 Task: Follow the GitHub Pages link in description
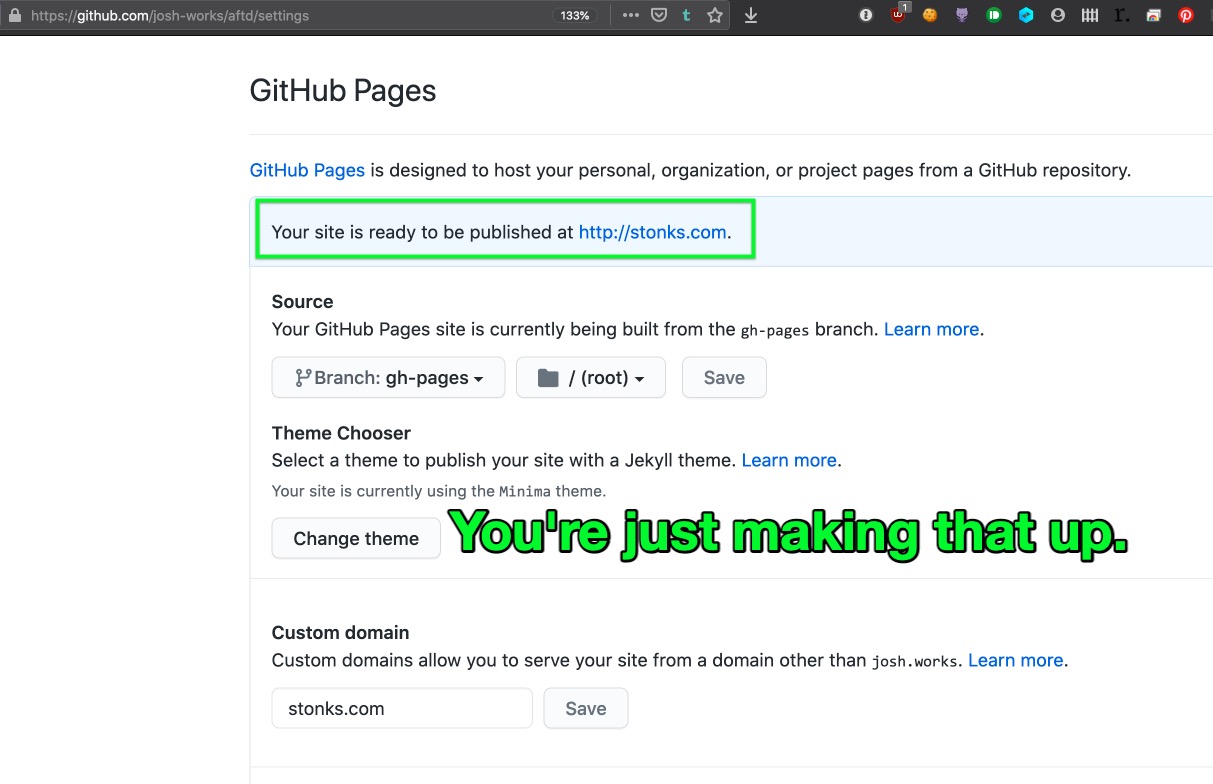[x=307, y=170]
